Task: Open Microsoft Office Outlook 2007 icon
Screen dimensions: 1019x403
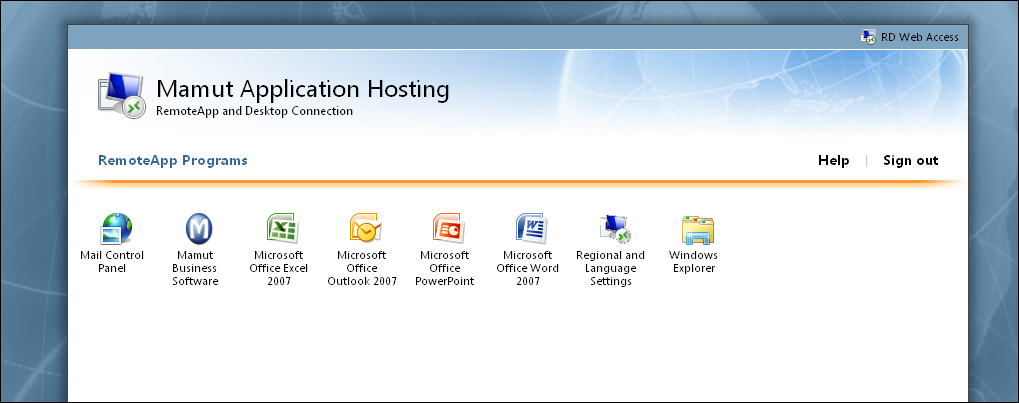Action: (x=365, y=229)
